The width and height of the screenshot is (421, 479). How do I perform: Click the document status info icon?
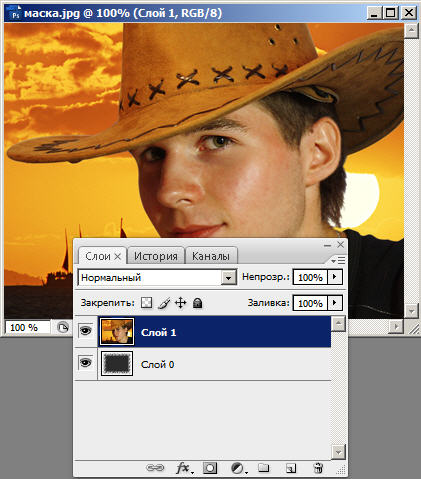click(x=63, y=327)
